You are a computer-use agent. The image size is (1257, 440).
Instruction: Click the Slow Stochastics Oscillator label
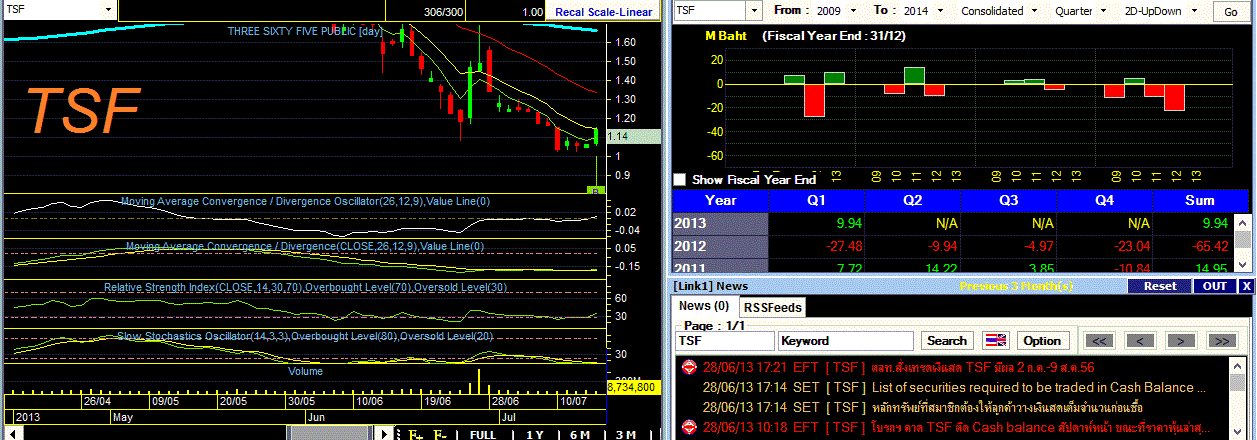click(x=305, y=336)
